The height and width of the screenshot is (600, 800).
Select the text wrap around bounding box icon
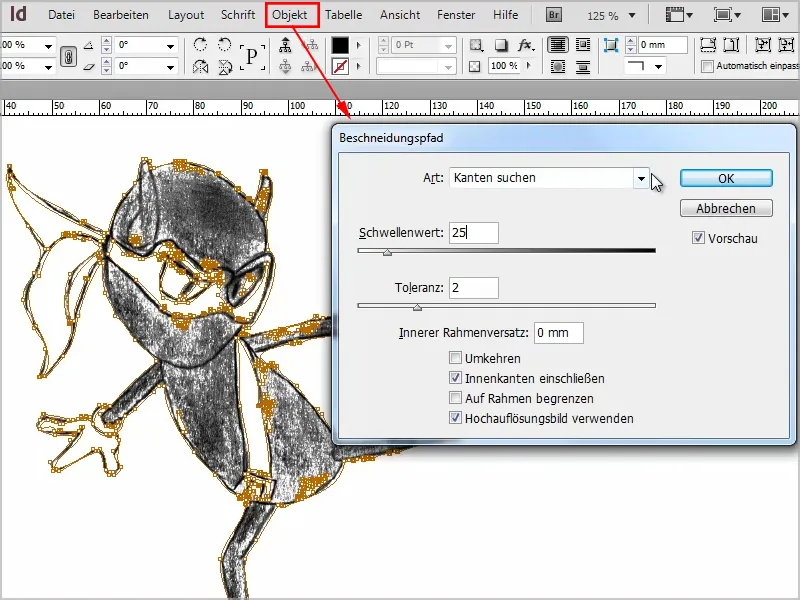click(581, 44)
